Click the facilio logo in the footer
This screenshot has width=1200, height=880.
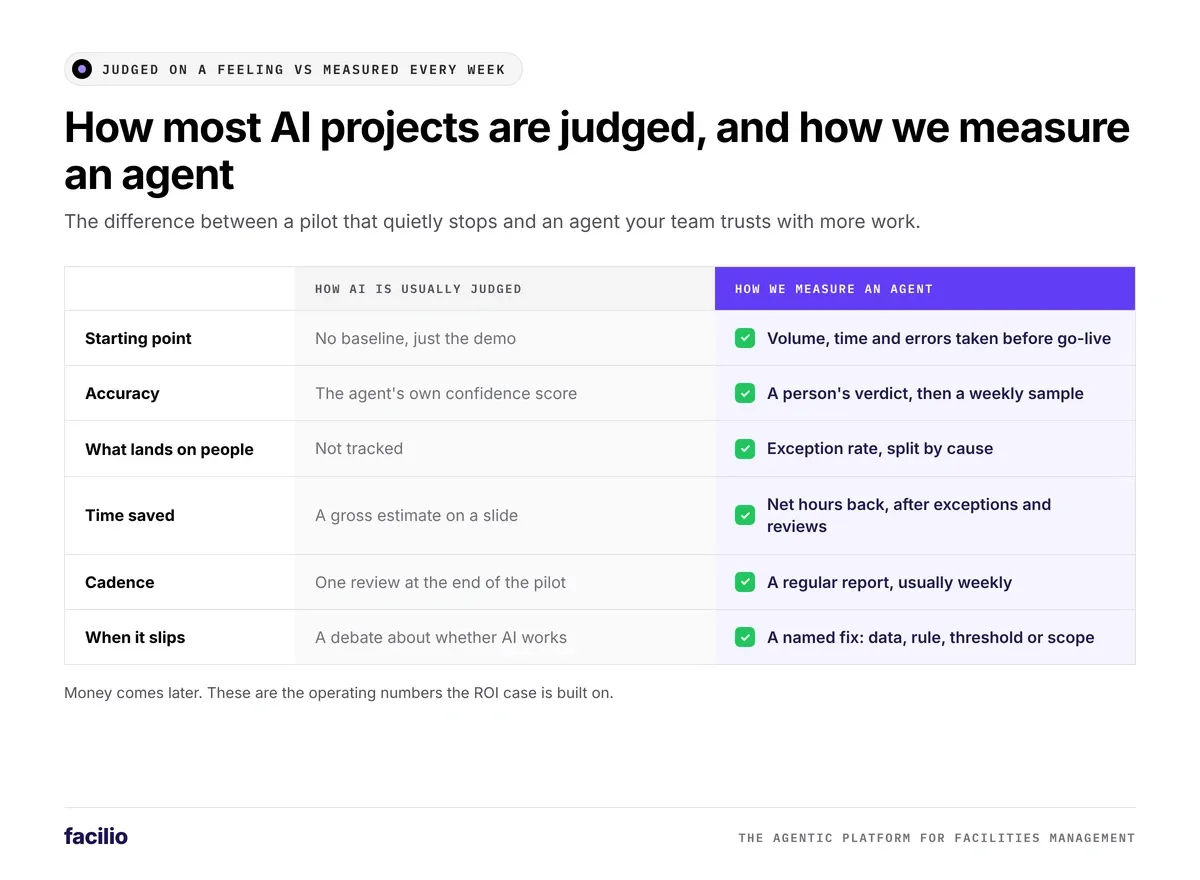[x=96, y=836]
